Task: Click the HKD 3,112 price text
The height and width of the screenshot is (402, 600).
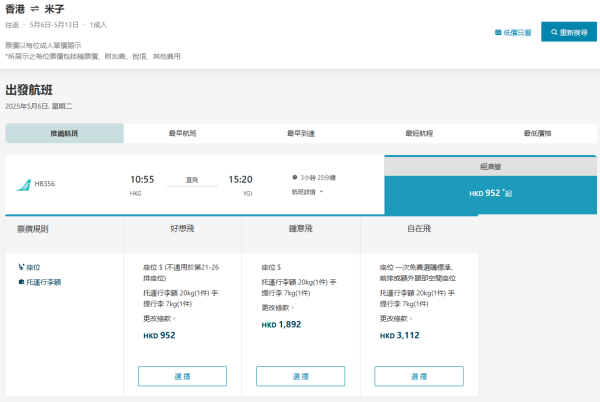Action: 399,335
